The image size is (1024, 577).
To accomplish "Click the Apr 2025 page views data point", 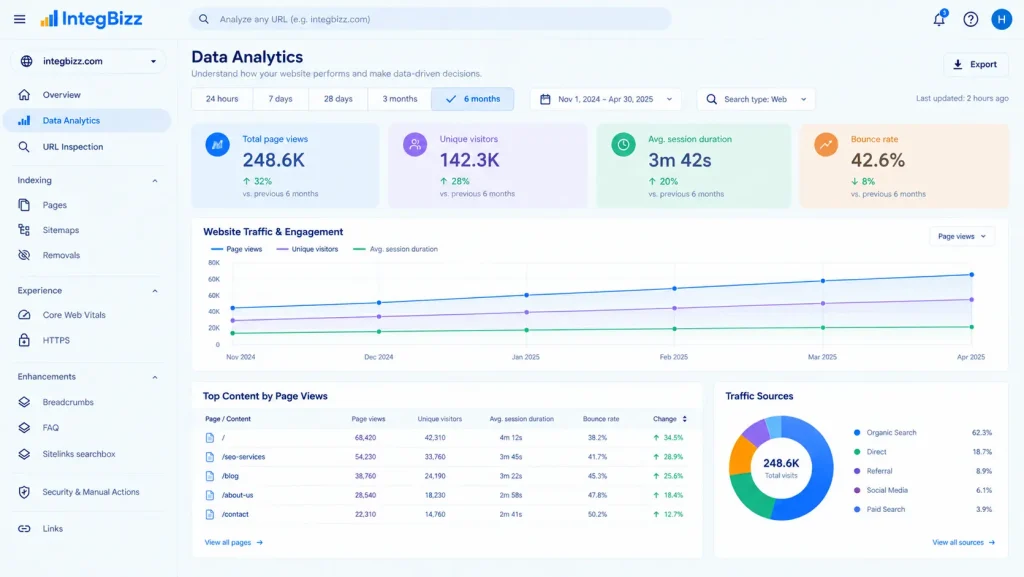I will [x=972, y=275].
